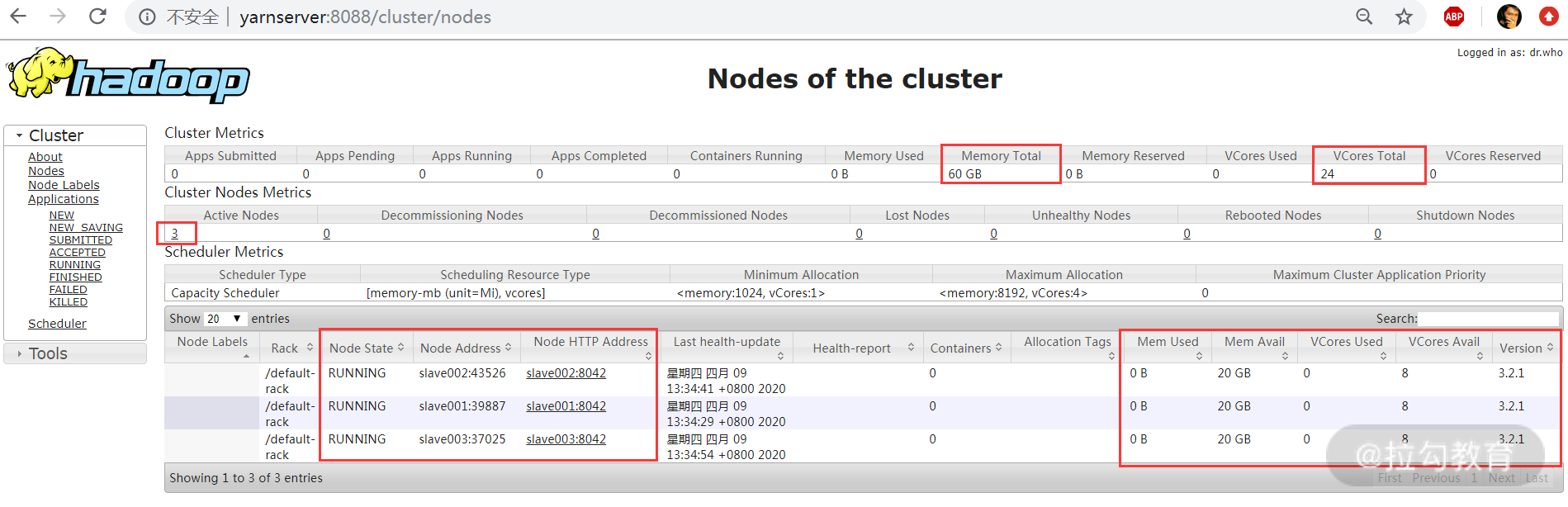
Task: Click the Capacity Scheduler type cell
Action: tap(225, 293)
